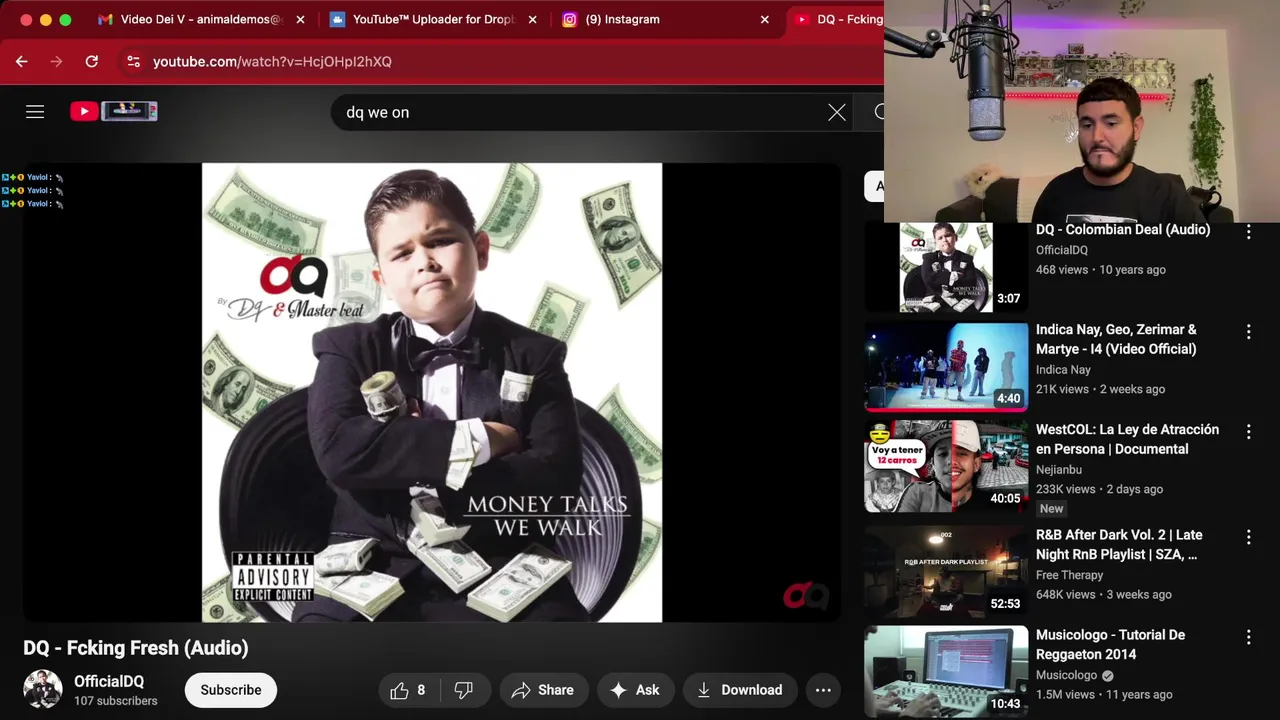The height and width of the screenshot is (720, 1280).
Task: Click the '107 subscribers' text
Action: (x=116, y=701)
